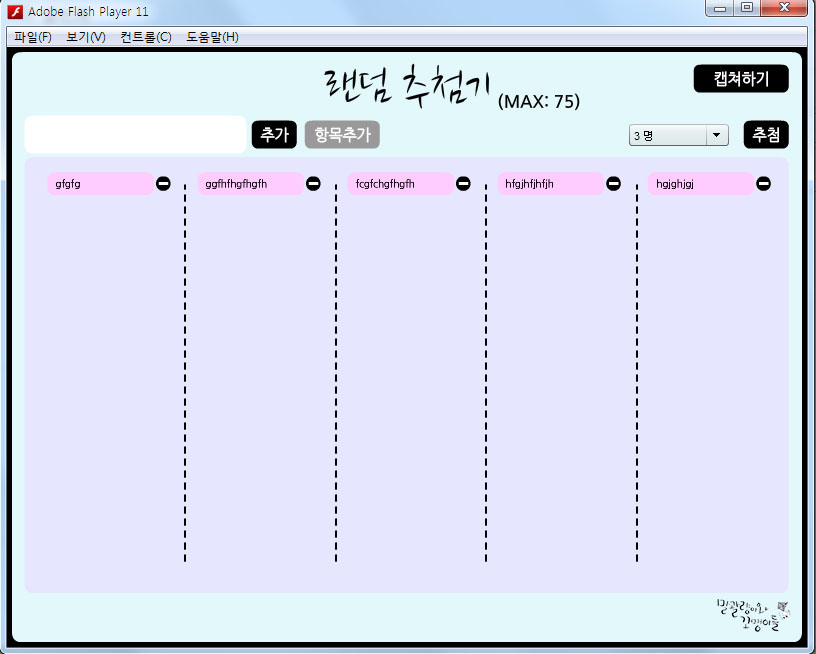Minimize the Flash Player window

click(x=720, y=8)
